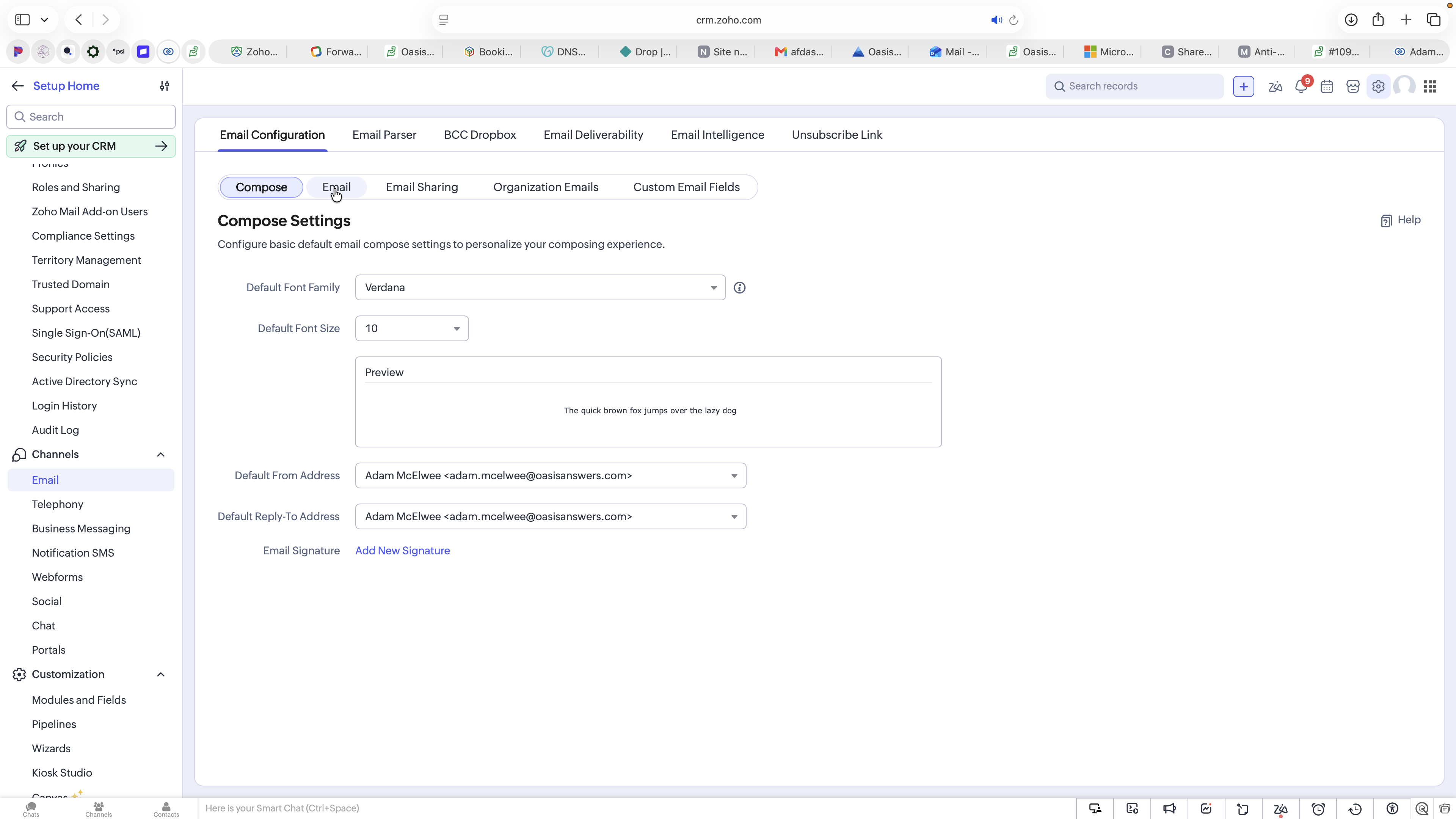Viewport: 1456px width, 819px height.
Task: Open the Safari tab group chevron
Action: click(x=44, y=20)
